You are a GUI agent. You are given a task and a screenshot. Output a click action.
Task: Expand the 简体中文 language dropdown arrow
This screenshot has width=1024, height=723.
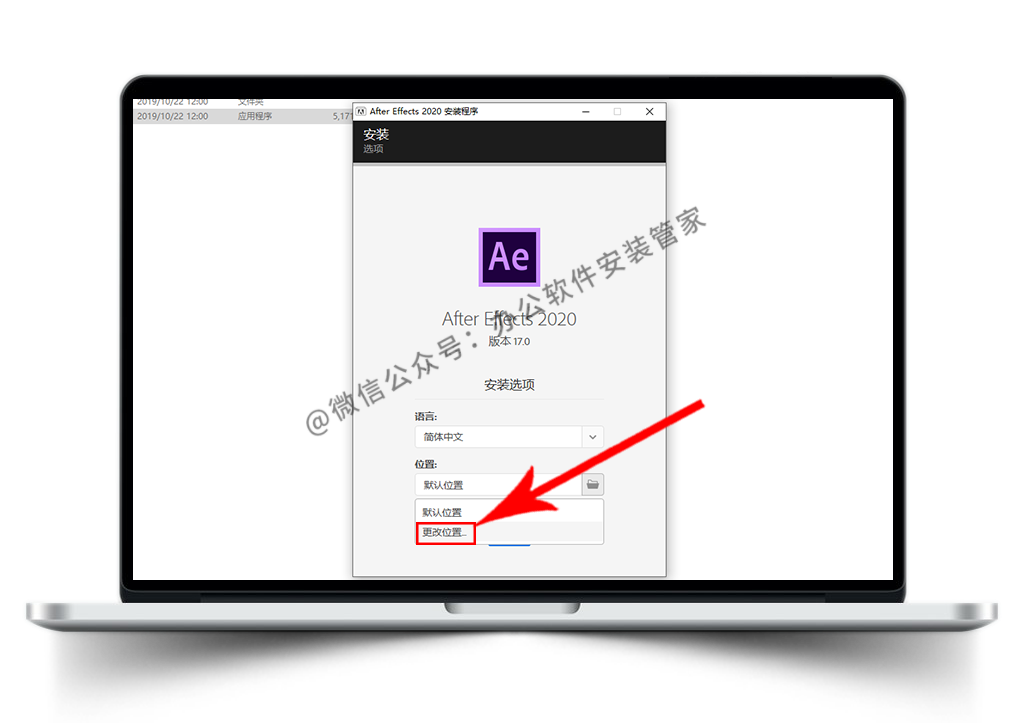(592, 437)
